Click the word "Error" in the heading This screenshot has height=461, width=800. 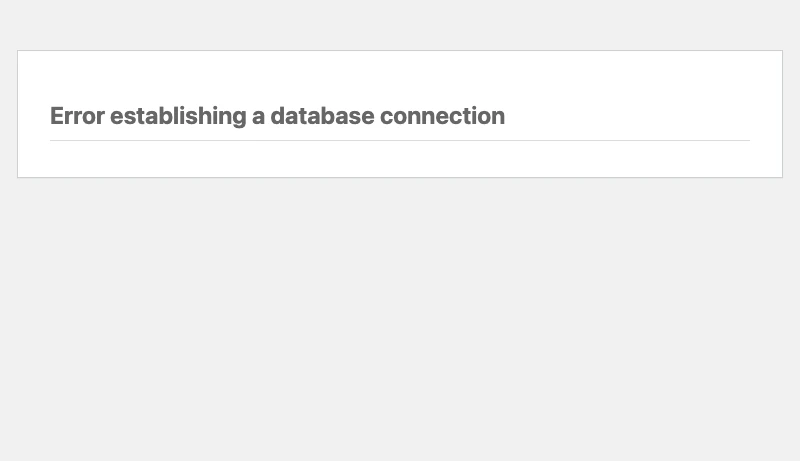click(x=77, y=116)
